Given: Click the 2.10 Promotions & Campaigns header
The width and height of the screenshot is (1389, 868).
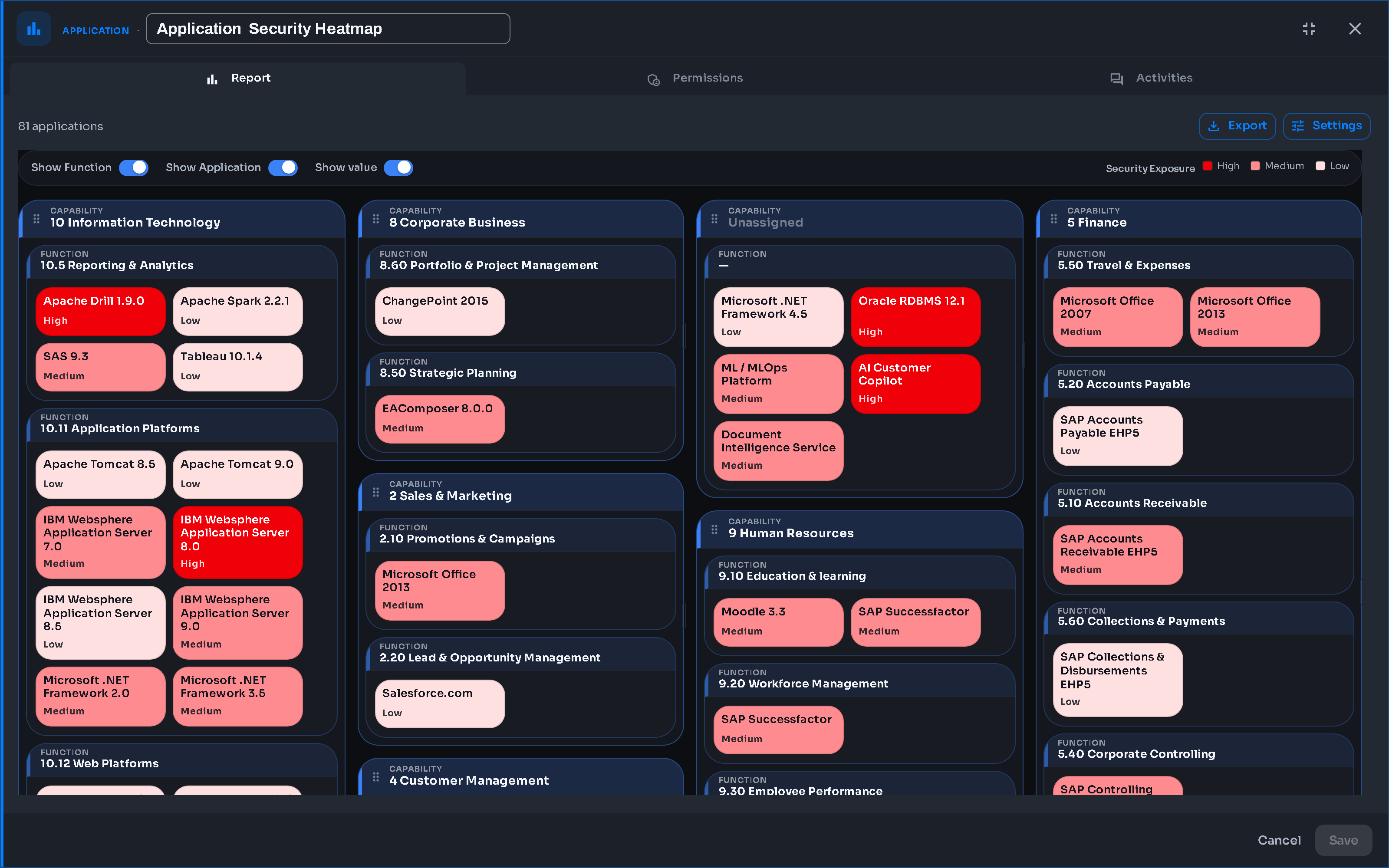Looking at the screenshot, I should tap(520, 534).
